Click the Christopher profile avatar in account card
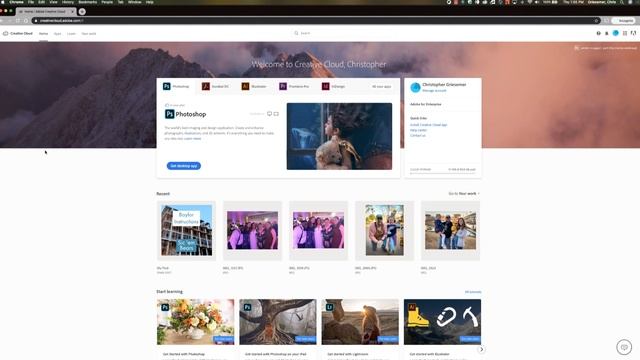Viewport: 640px width, 360px height. (x=415, y=87)
